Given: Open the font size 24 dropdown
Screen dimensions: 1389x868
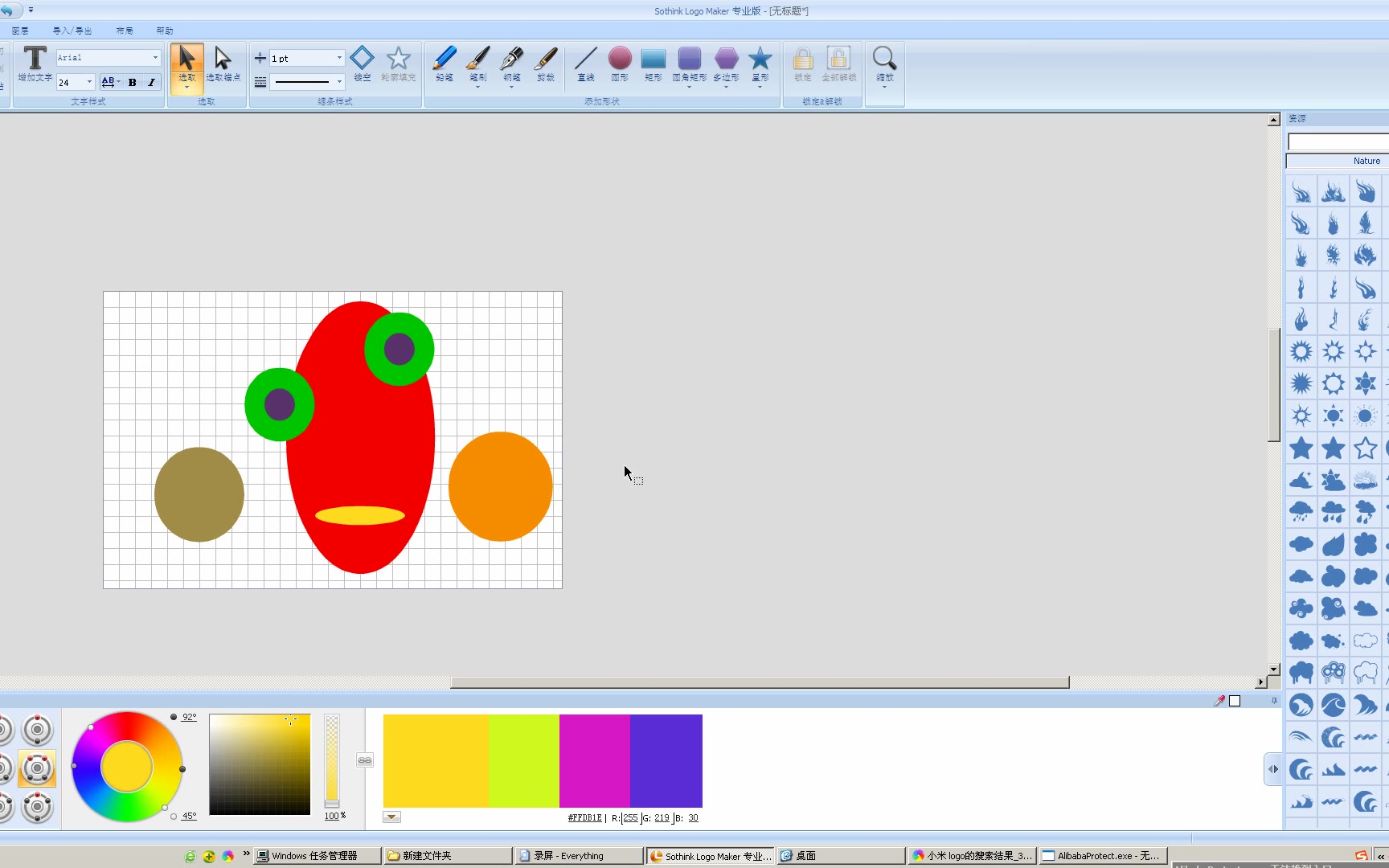Looking at the screenshot, I should point(89,82).
